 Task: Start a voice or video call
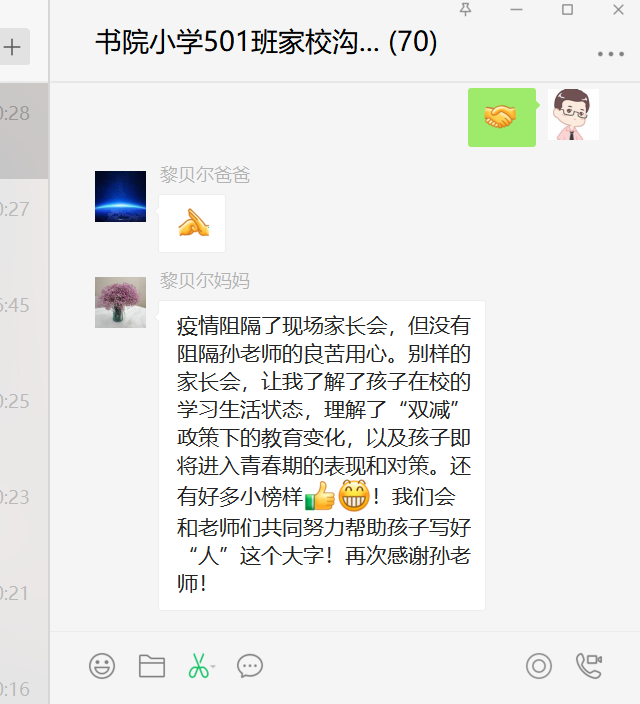pos(589,665)
